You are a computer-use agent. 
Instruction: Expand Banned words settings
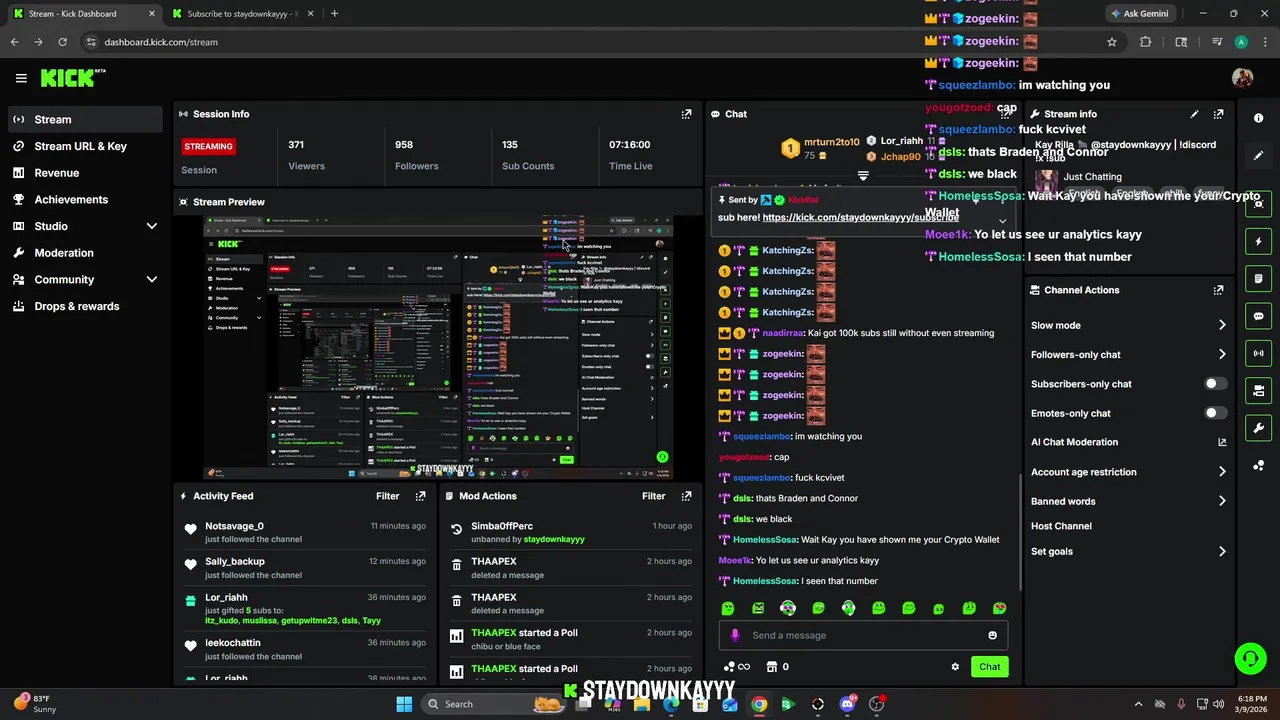[x=1222, y=501]
